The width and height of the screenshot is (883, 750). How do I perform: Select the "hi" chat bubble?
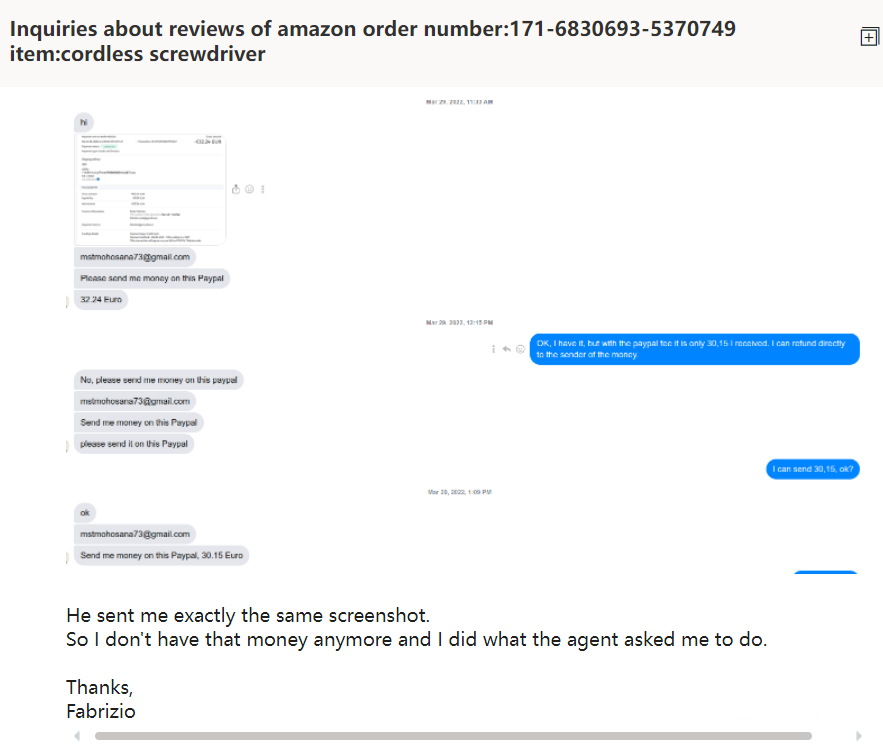click(84, 122)
